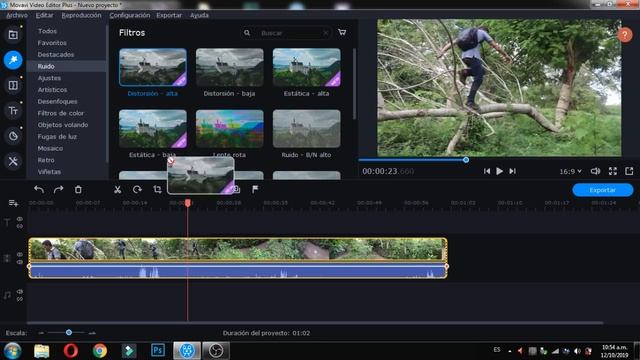The height and width of the screenshot is (360, 640).
Task: Detach the preview window icon
Action: click(x=629, y=171)
